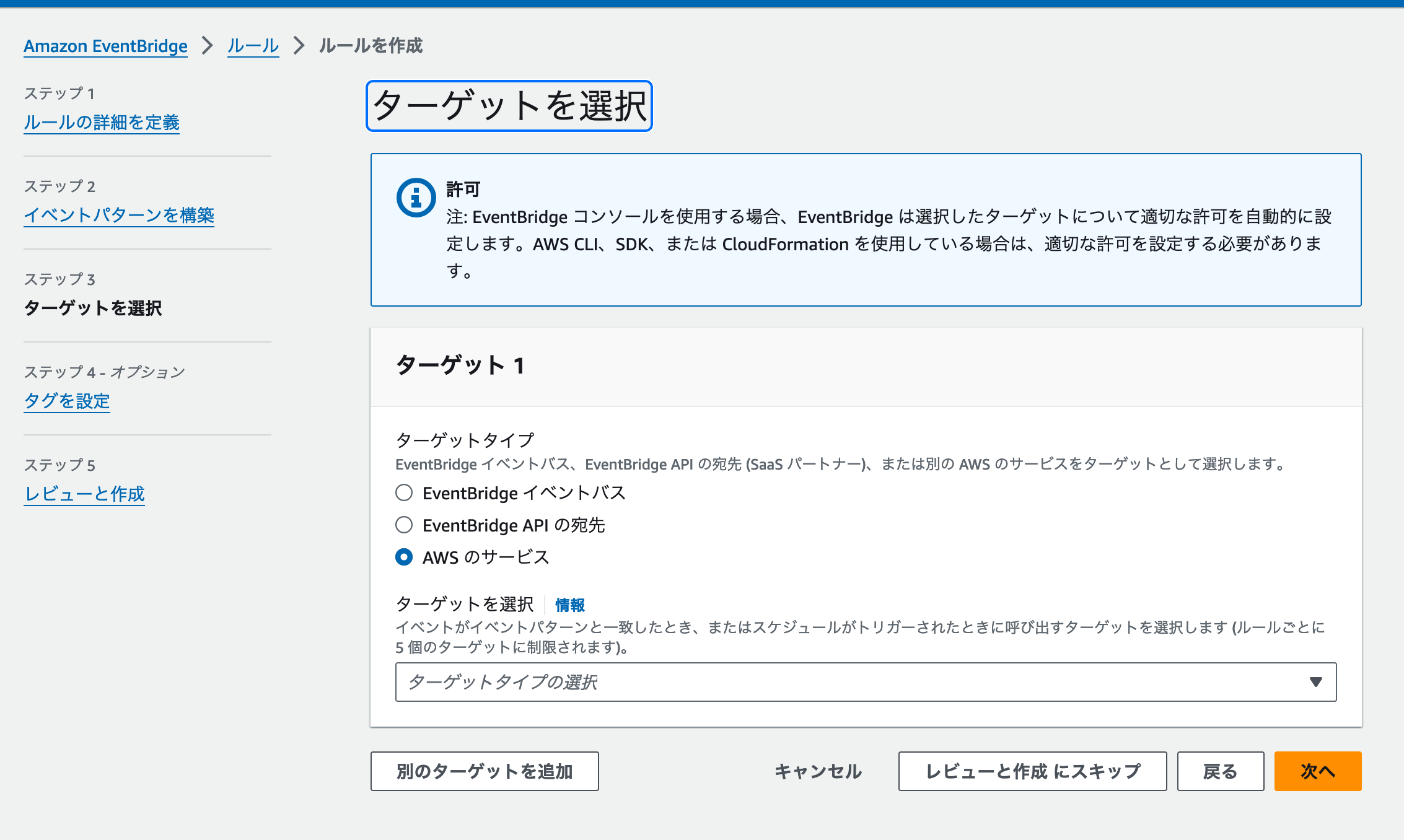The width and height of the screenshot is (1404, 840).
Task: Open step 1 ルールの詳細を定義
Action: click(102, 122)
